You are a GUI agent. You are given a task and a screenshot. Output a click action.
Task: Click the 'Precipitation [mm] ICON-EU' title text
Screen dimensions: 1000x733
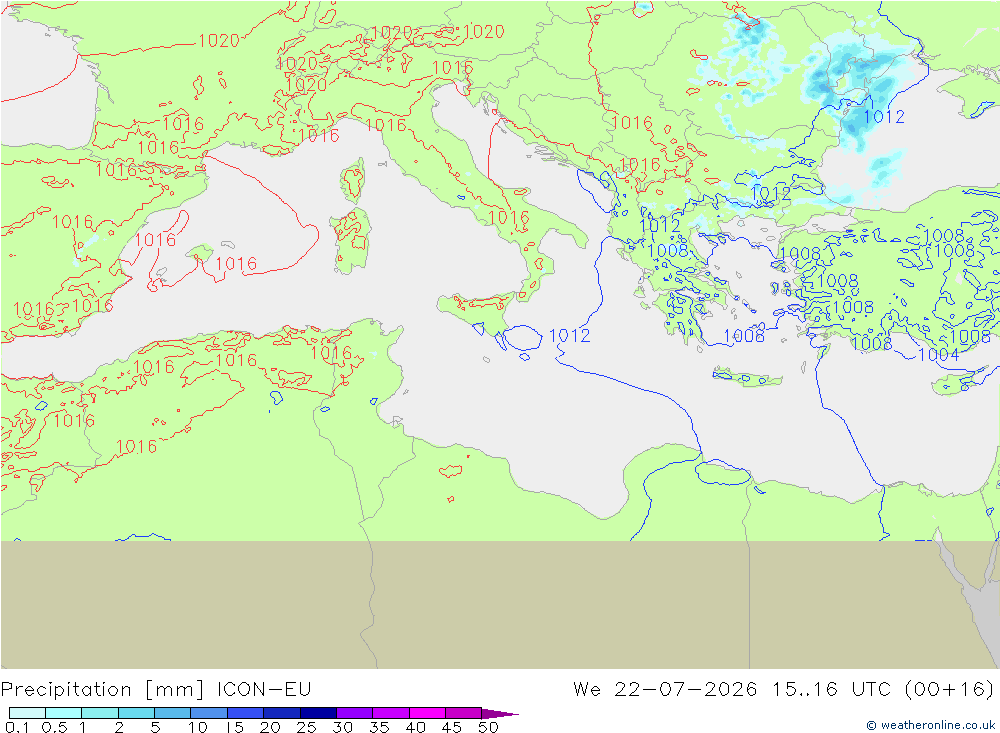(156, 690)
